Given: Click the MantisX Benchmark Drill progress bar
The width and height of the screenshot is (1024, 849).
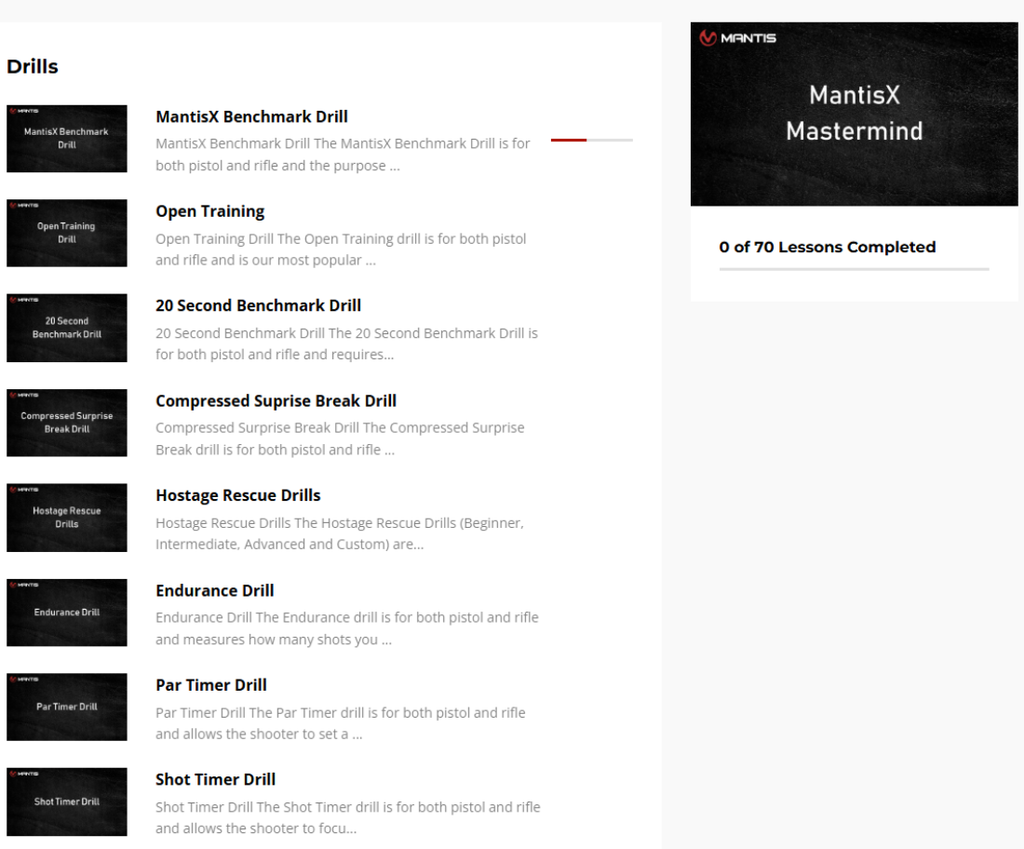Looking at the screenshot, I should tap(590, 140).
